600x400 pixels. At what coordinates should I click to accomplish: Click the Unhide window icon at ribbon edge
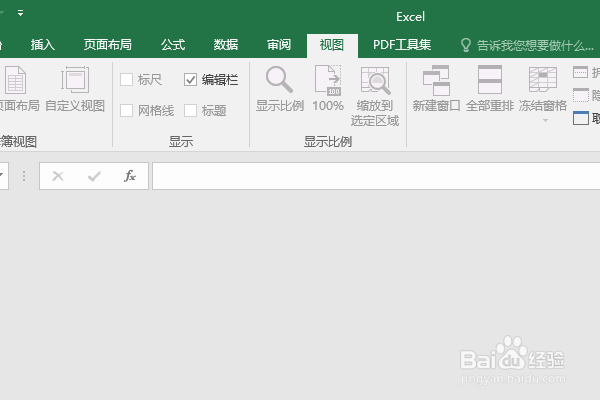[580, 118]
